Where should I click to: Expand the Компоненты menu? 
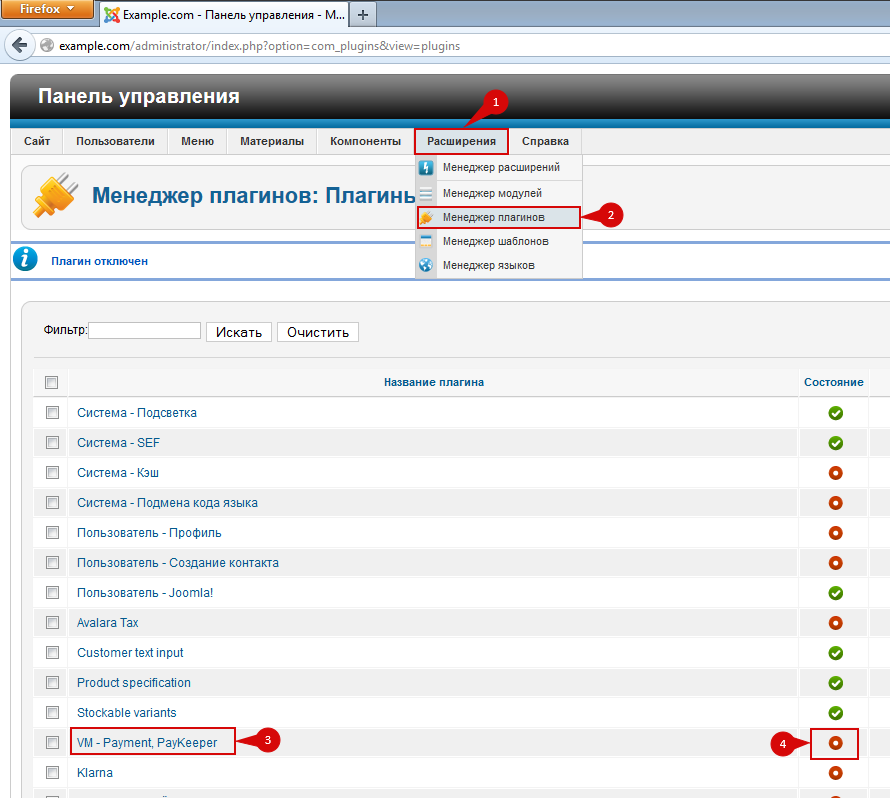point(365,141)
